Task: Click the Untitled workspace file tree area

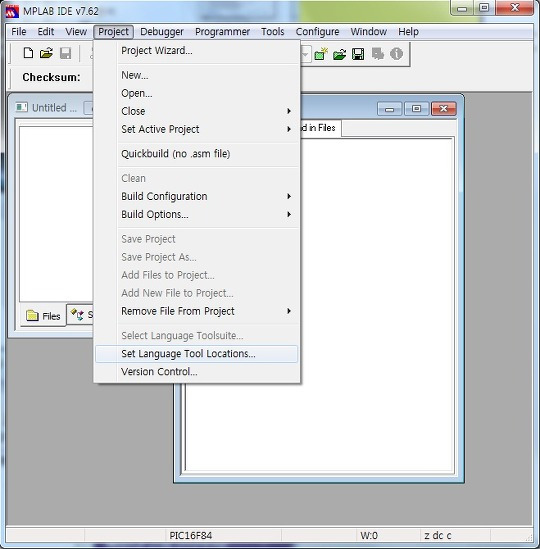Action: click(56, 214)
